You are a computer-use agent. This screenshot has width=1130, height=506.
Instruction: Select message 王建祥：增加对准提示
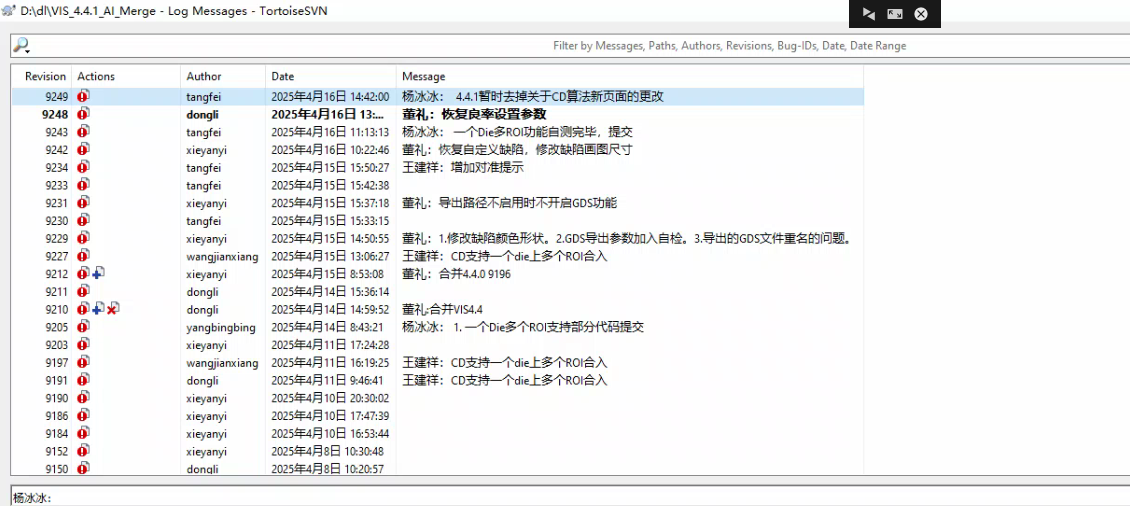(462, 168)
